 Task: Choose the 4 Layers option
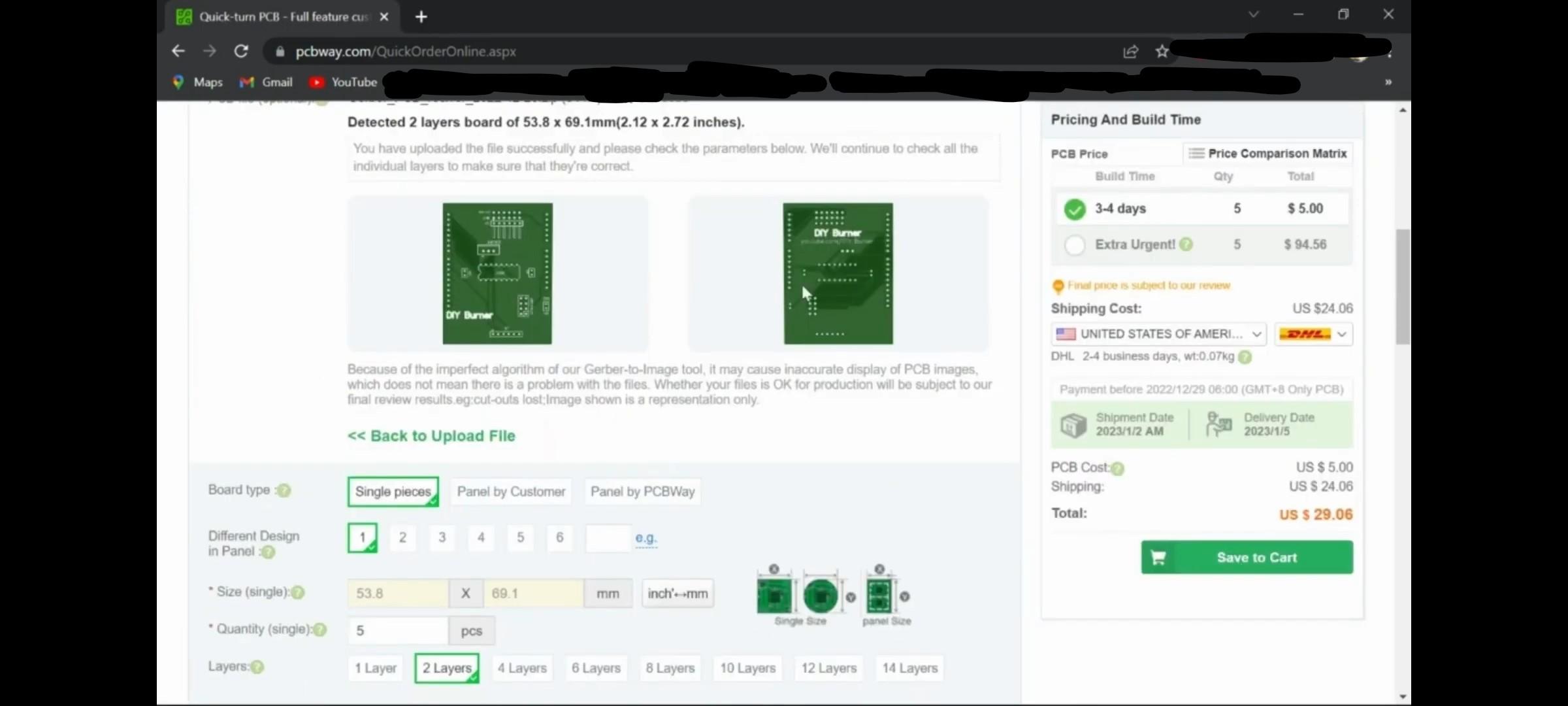[521, 668]
